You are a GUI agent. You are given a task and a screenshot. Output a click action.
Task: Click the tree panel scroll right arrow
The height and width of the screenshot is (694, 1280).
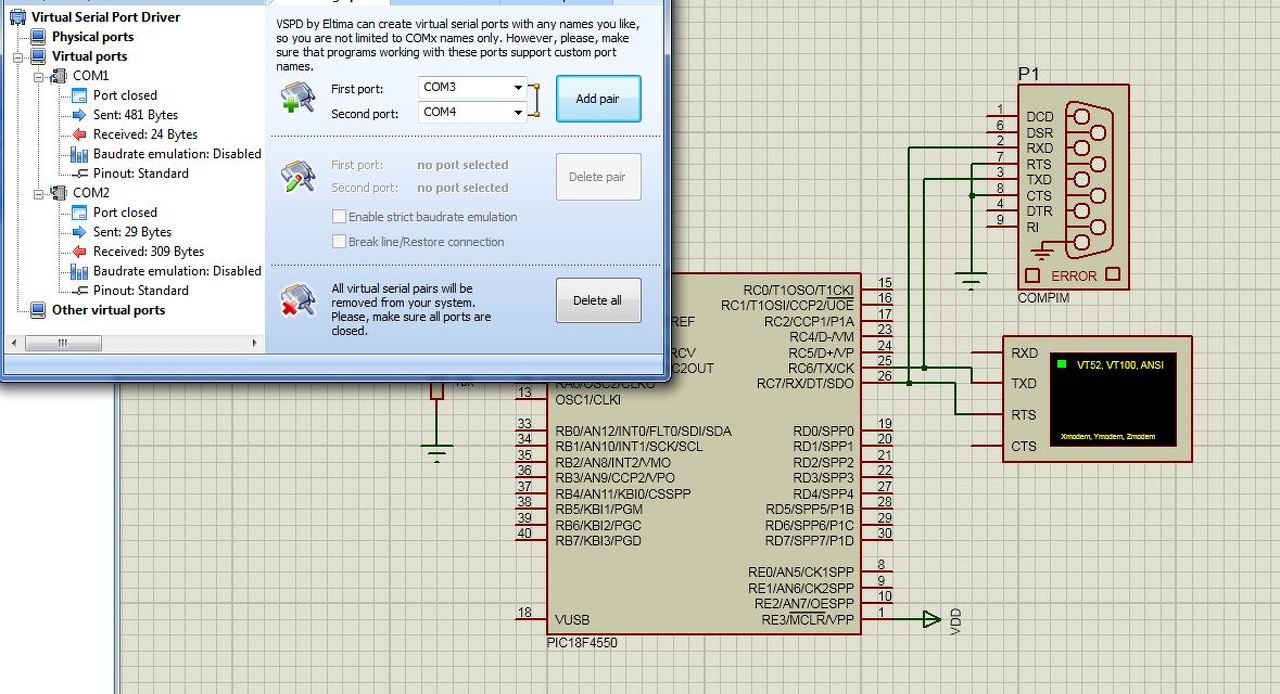(x=256, y=343)
